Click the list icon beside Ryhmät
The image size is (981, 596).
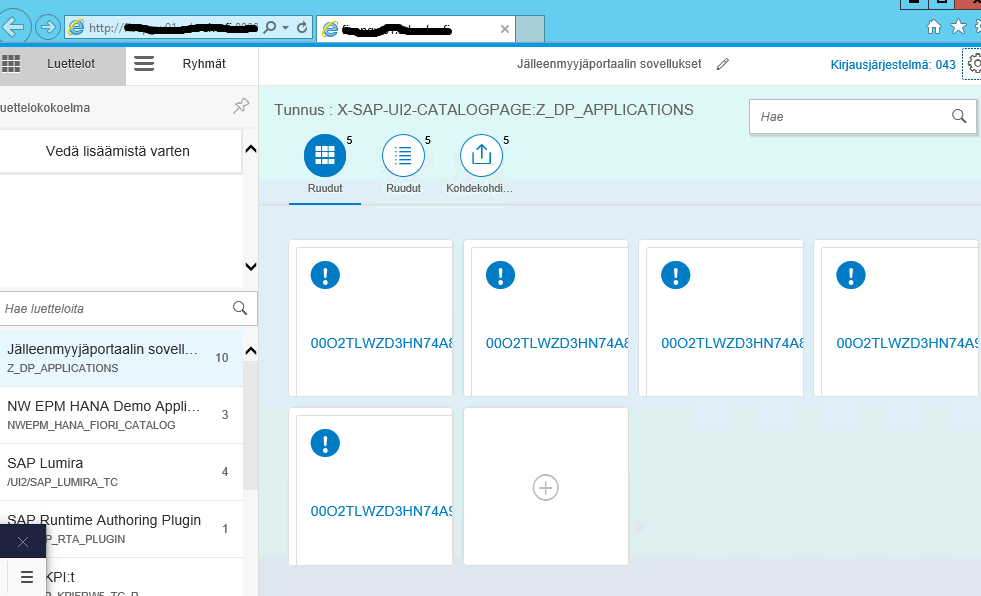tap(144, 64)
